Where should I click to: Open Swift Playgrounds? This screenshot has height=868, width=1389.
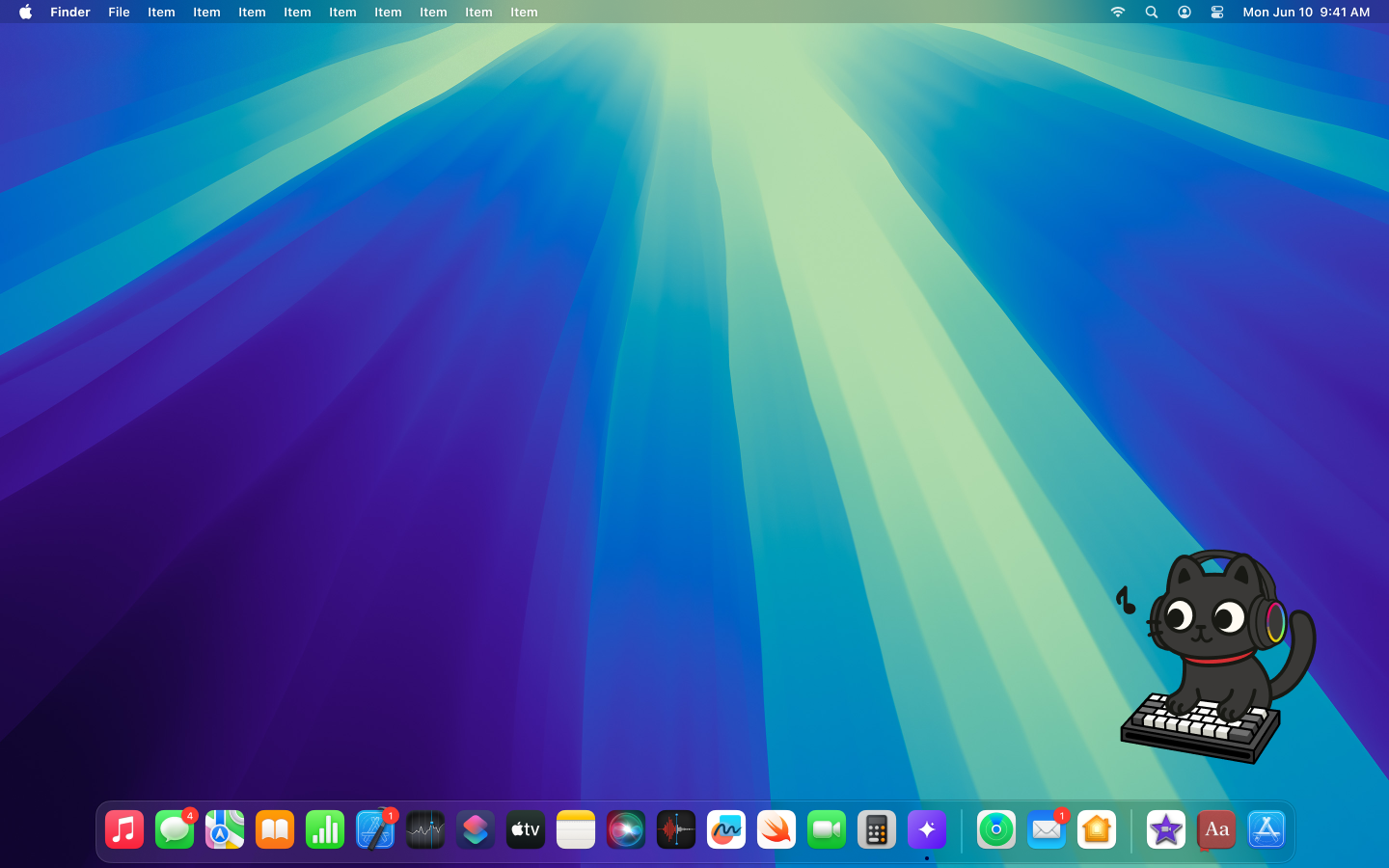[776, 829]
